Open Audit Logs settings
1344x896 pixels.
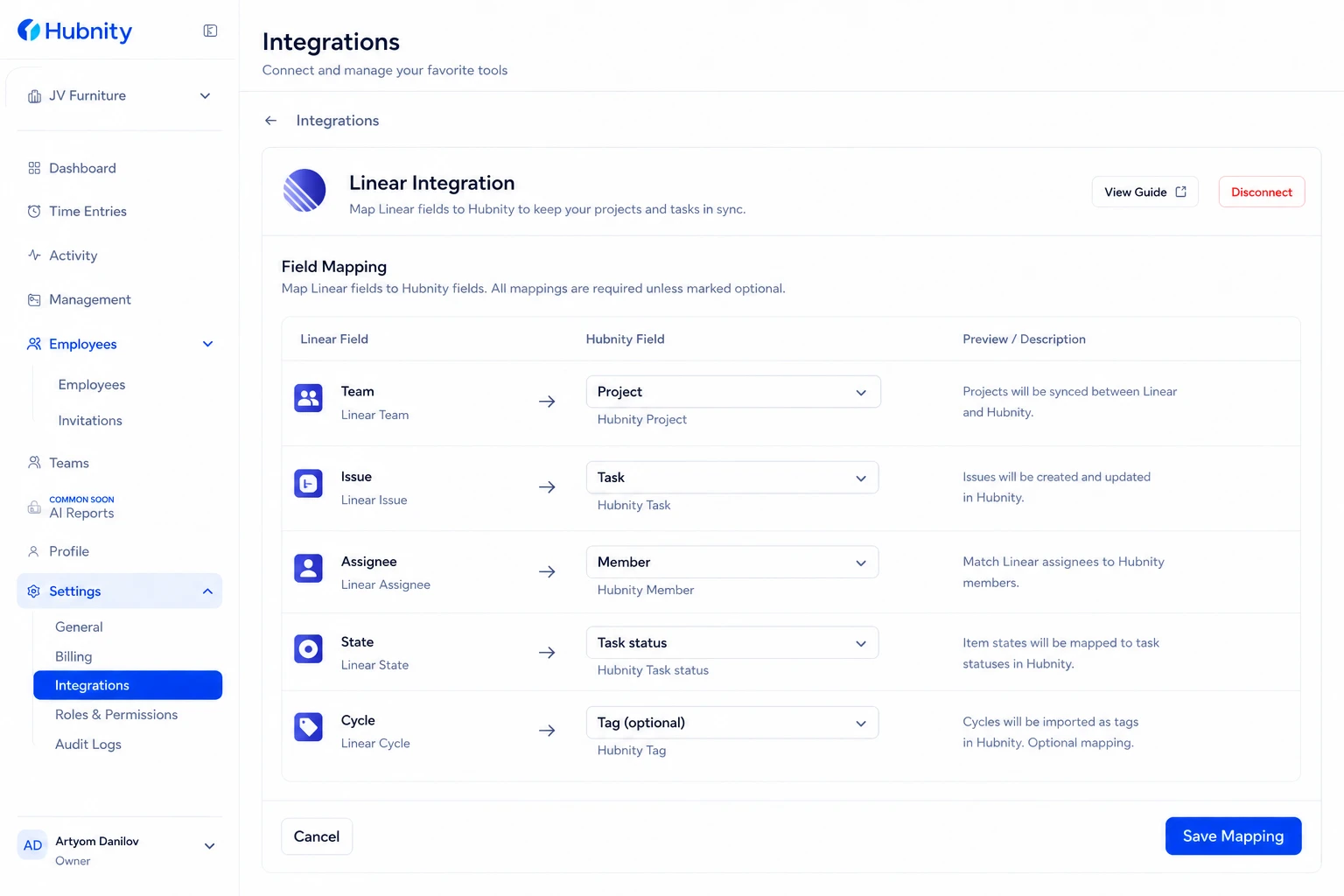click(x=88, y=745)
